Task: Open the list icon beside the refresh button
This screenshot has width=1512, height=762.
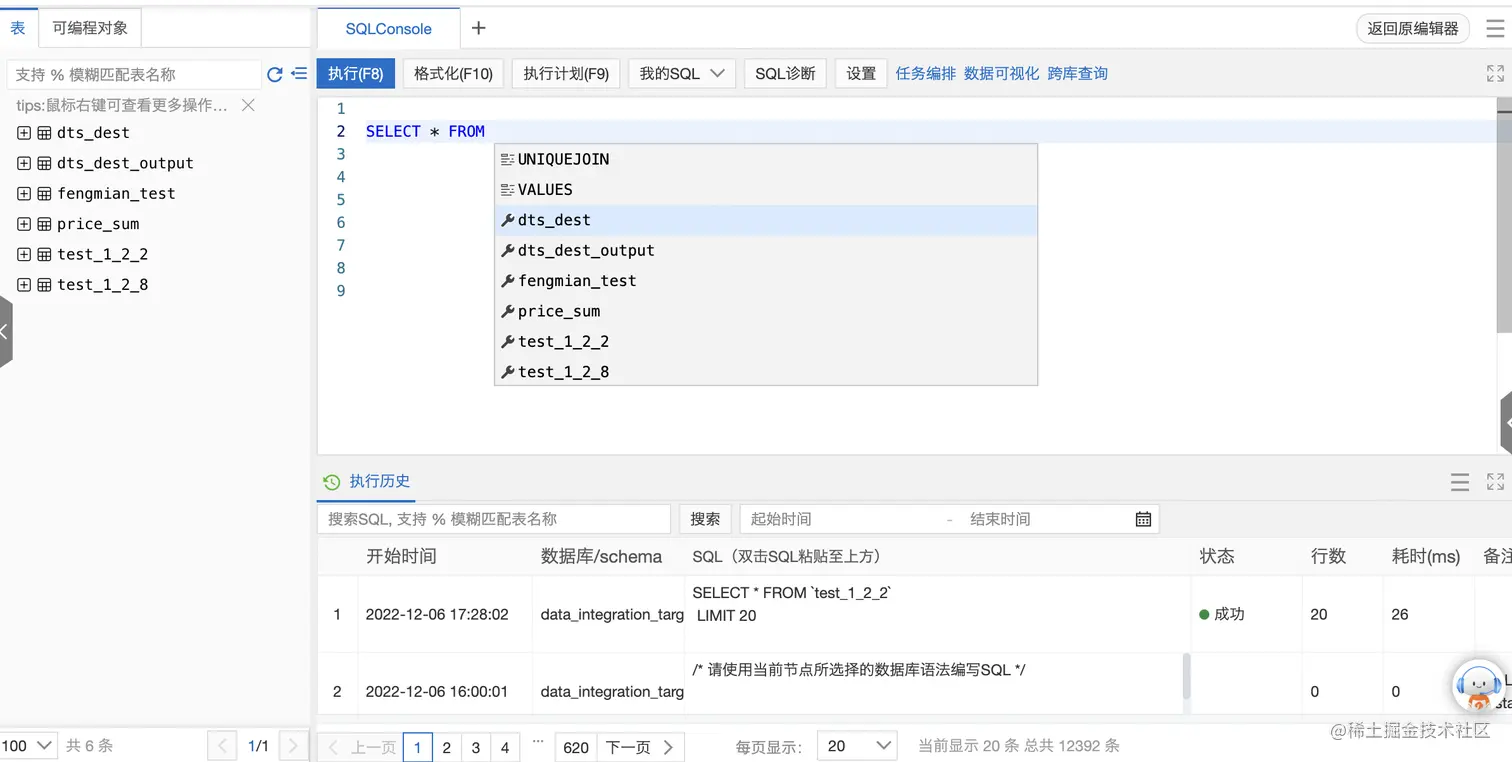Action: click(x=296, y=74)
